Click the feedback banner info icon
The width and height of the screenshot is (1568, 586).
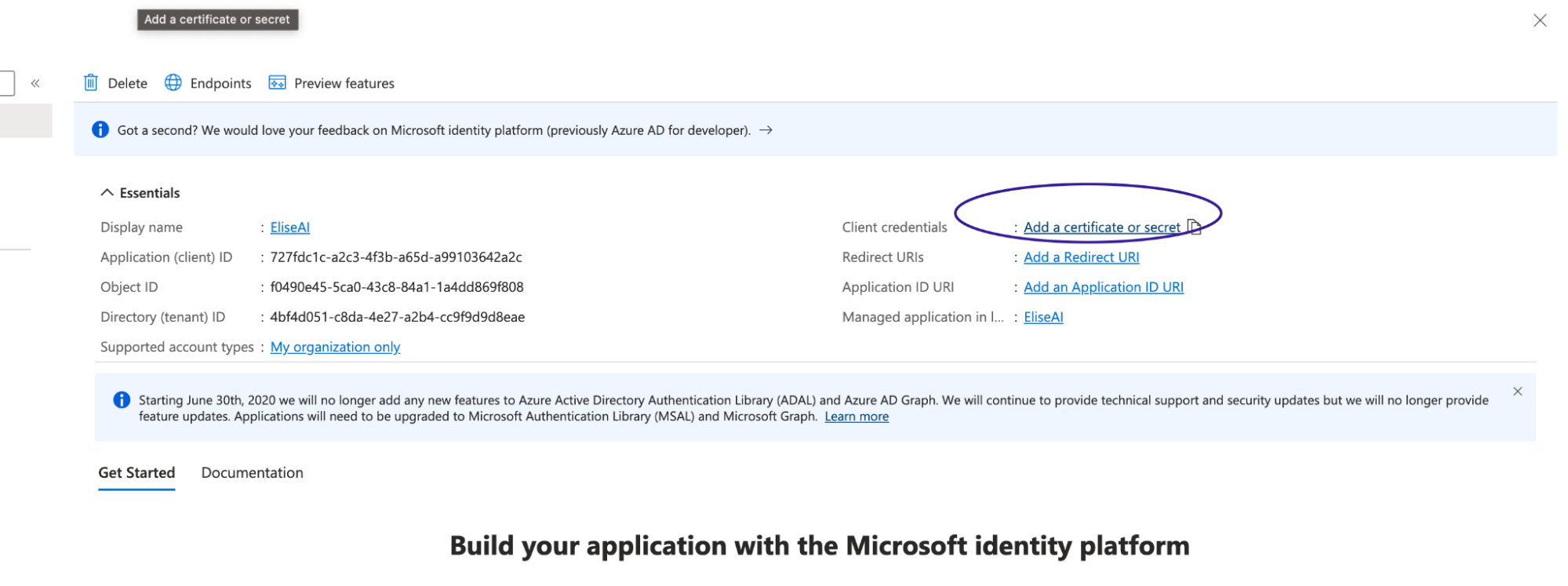tap(100, 129)
